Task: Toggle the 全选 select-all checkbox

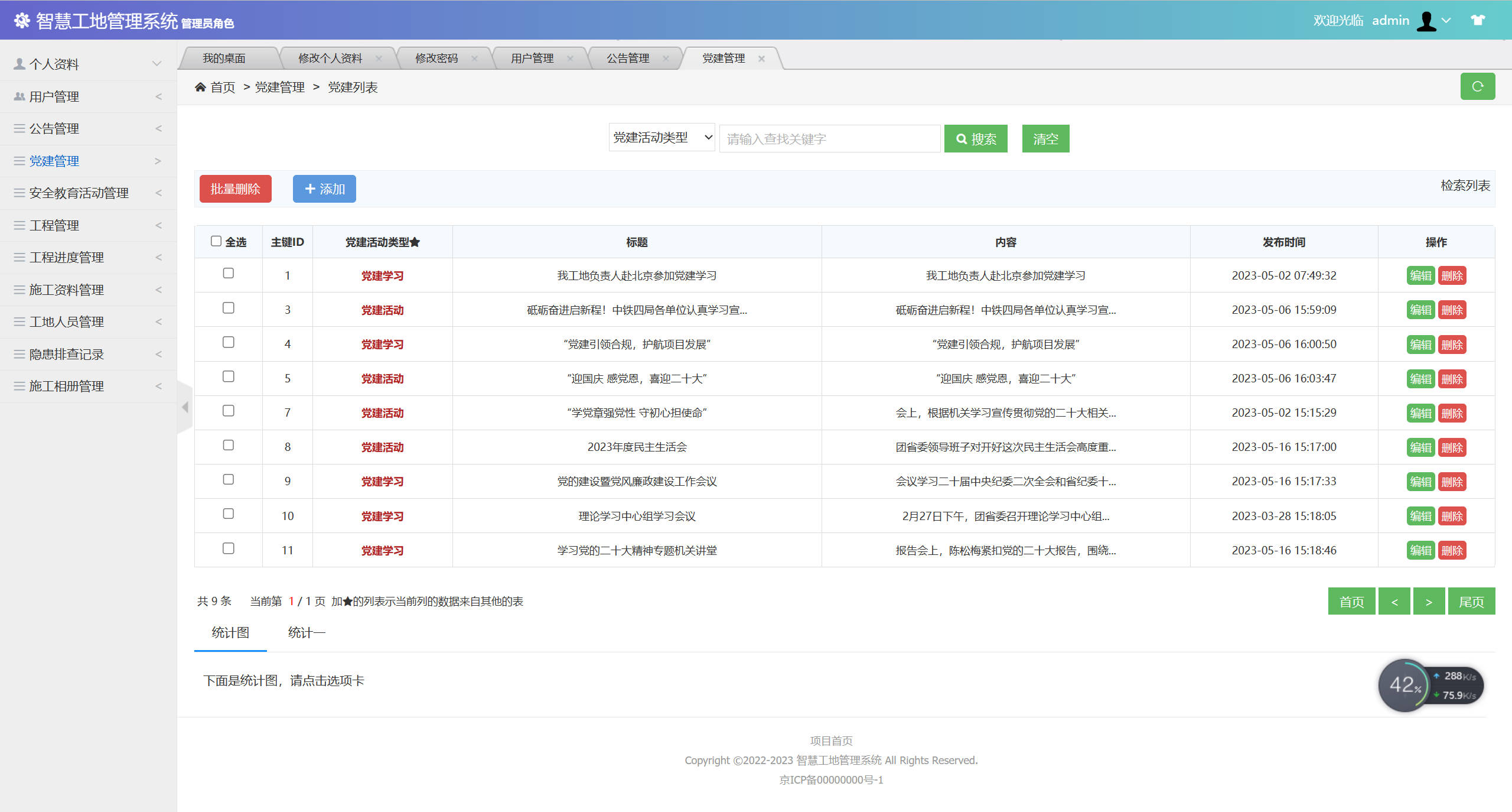Action: pyautogui.click(x=216, y=240)
